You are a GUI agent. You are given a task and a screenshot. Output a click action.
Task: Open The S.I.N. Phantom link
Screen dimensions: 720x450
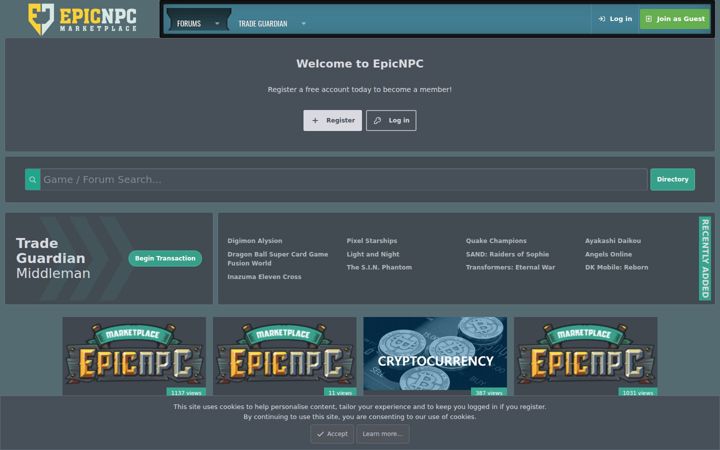(379, 267)
